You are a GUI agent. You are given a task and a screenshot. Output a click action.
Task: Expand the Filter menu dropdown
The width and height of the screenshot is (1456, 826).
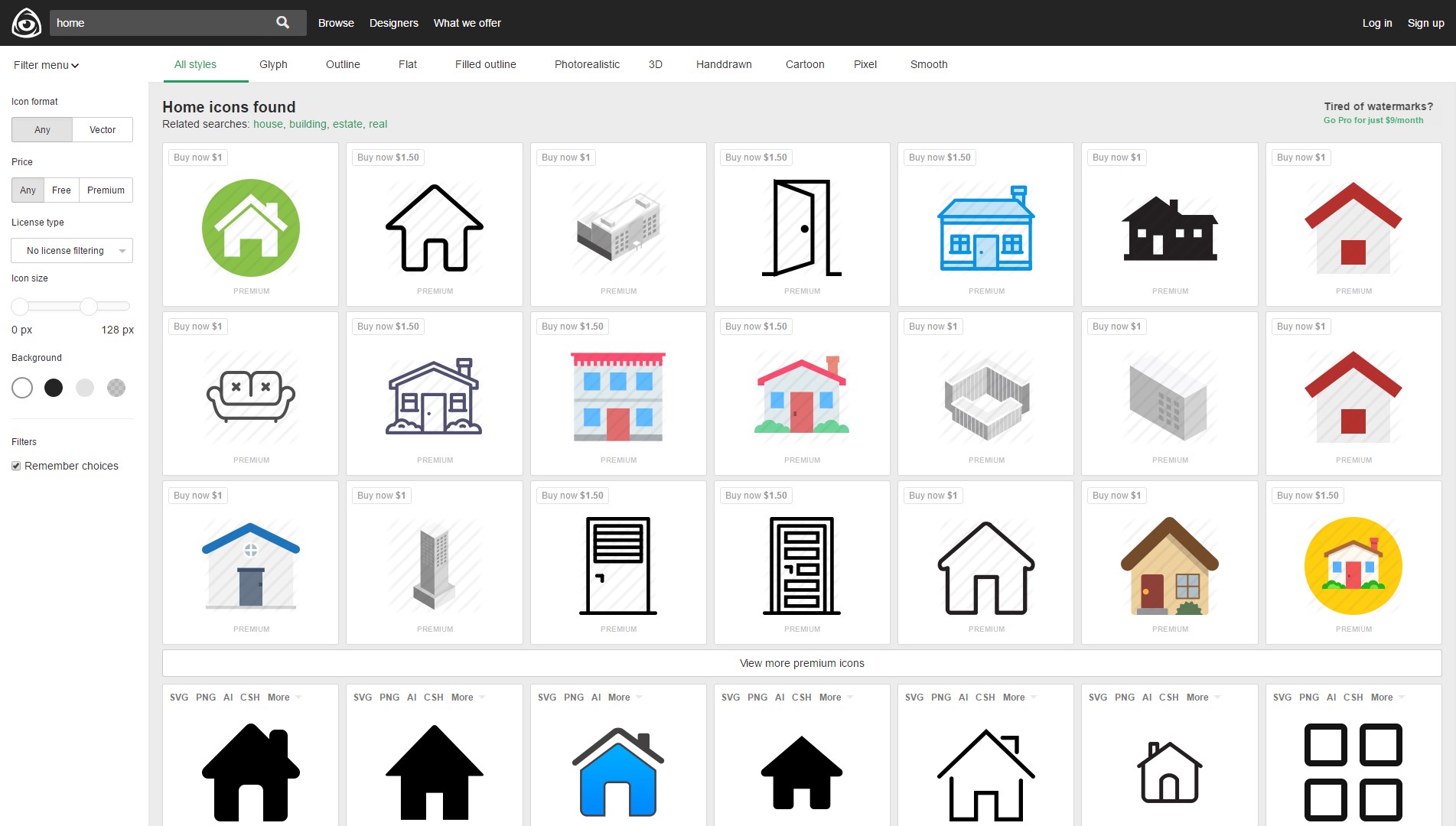click(46, 65)
